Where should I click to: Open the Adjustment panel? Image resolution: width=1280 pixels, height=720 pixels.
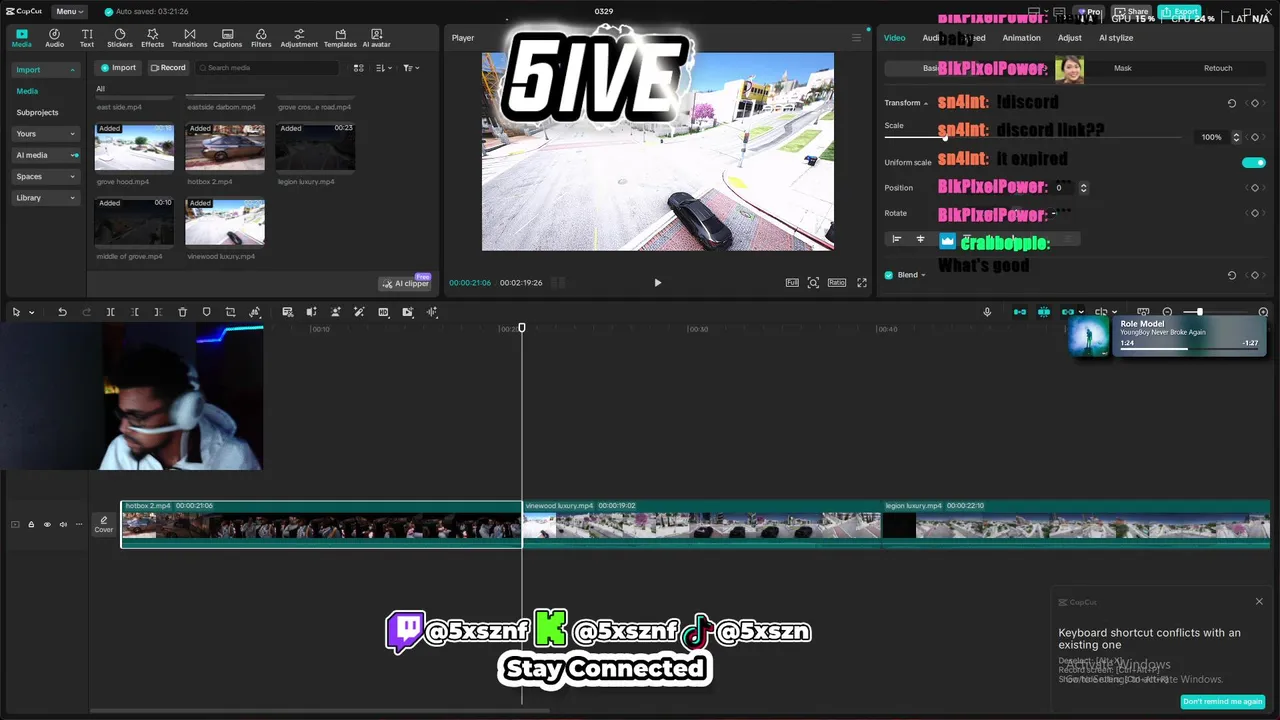pos(299,38)
